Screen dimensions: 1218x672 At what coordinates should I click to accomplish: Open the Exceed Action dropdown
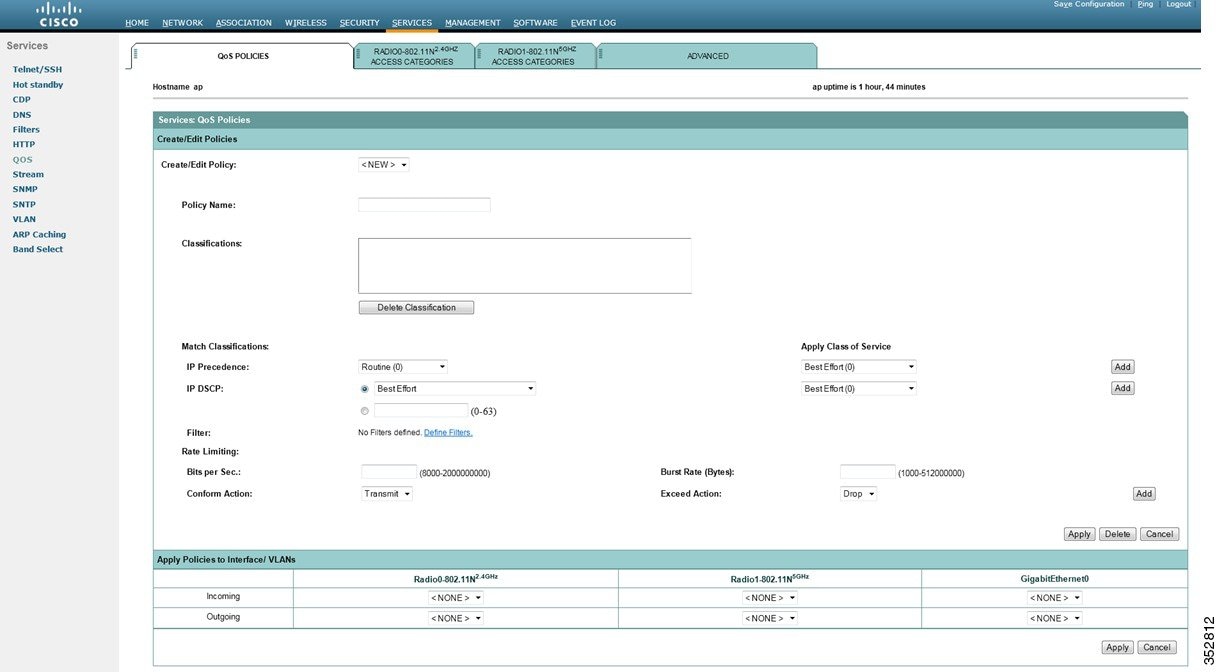[x=859, y=494]
